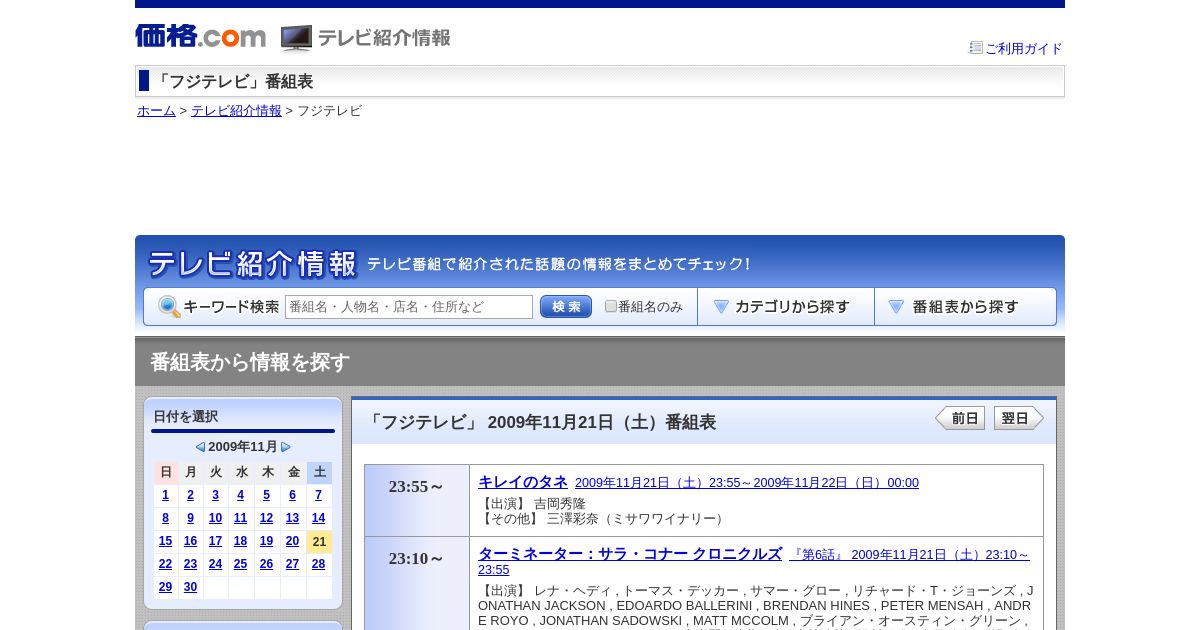The width and height of the screenshot is (1200, 630).
Task: Select calendar date 28
Action: tap(318, 564)
